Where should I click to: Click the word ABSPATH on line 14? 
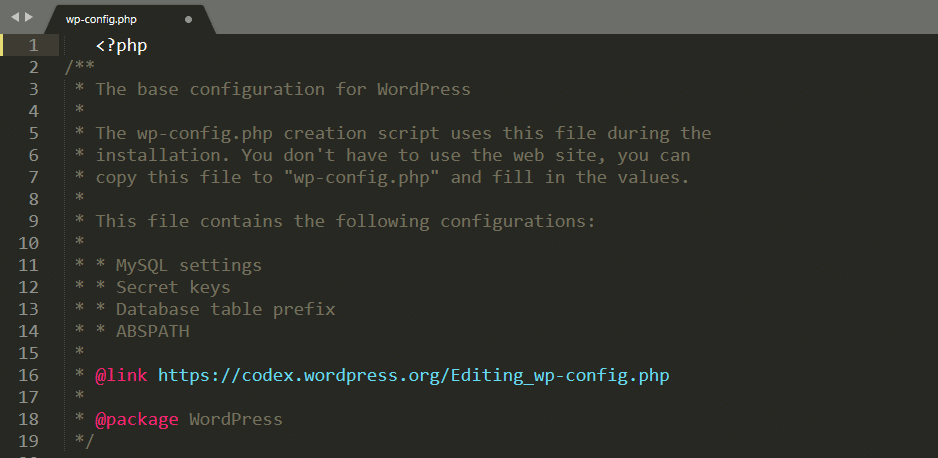click(152, 332)
